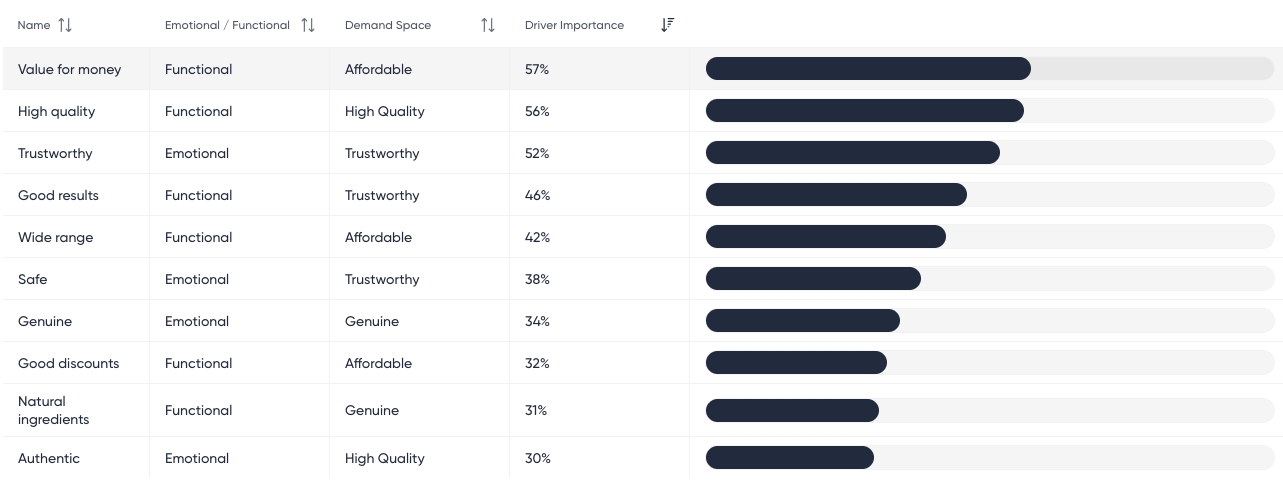
Task: Click Genuine in the Name column
Action: 45,321
